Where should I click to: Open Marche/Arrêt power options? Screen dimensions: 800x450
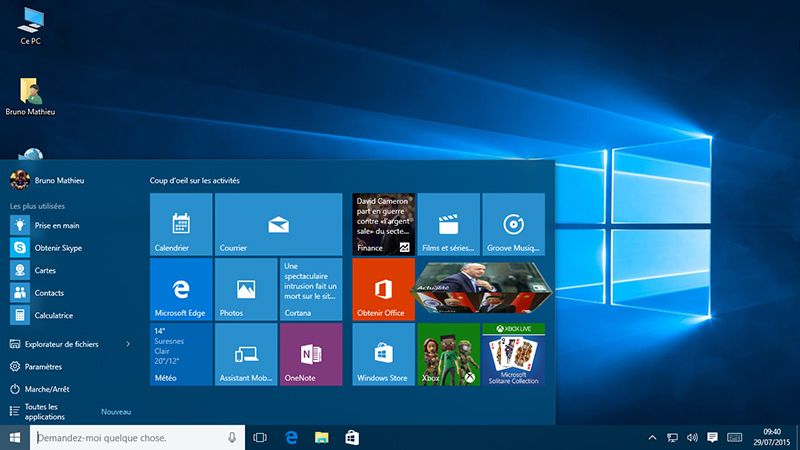tap(46, 389)
